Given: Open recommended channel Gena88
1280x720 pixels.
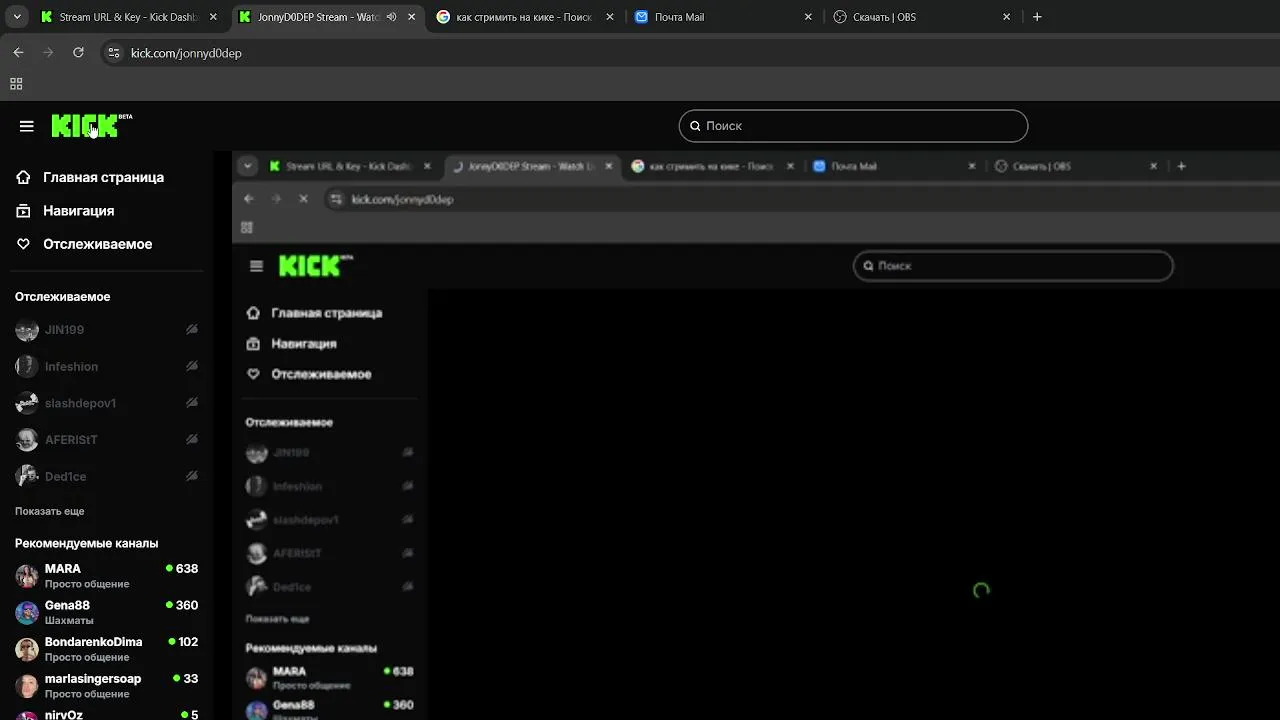Looking at the screenshot, I should (x=107, y=613).
